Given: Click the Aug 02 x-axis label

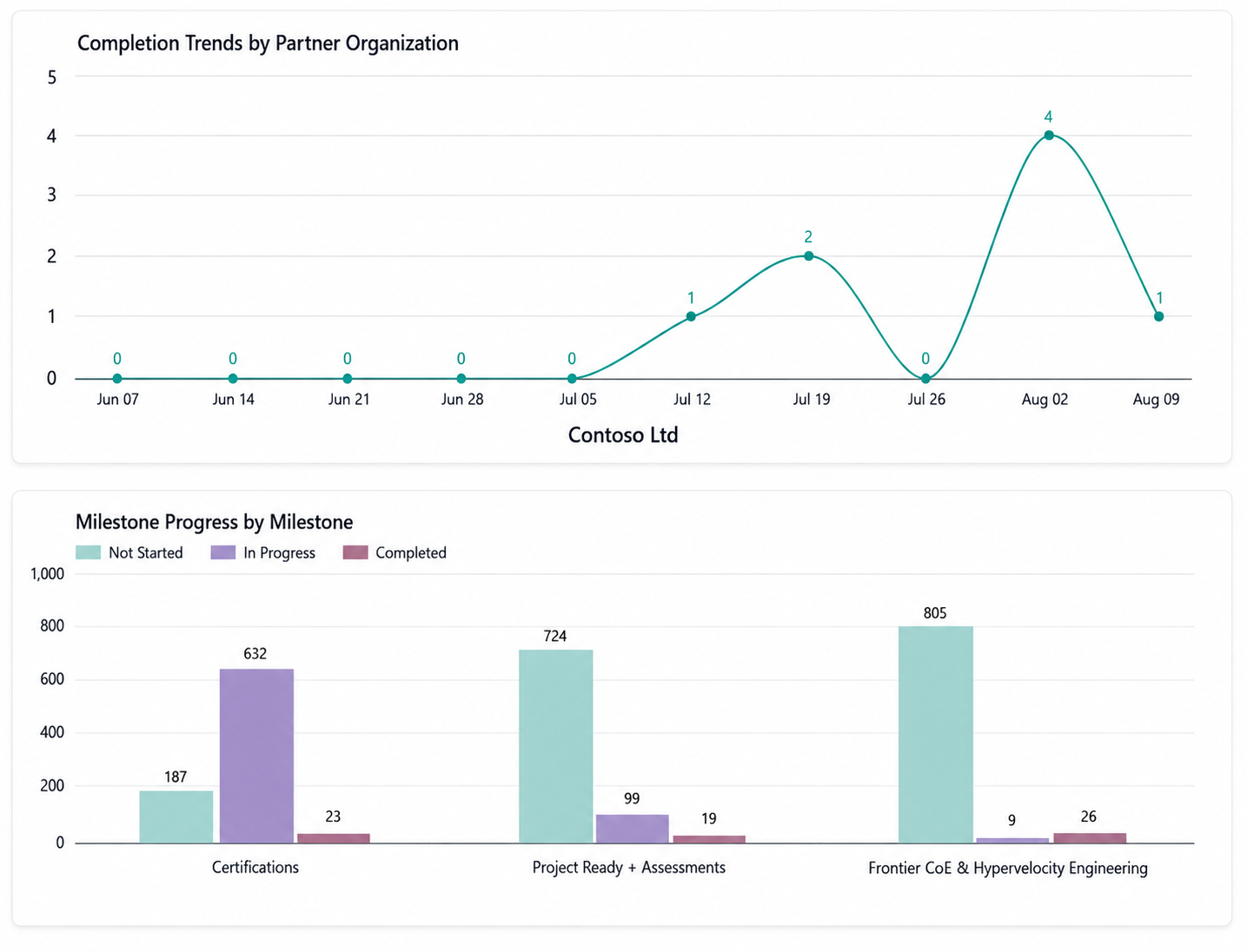Looking at the screenshot, I should point(1045,400).
